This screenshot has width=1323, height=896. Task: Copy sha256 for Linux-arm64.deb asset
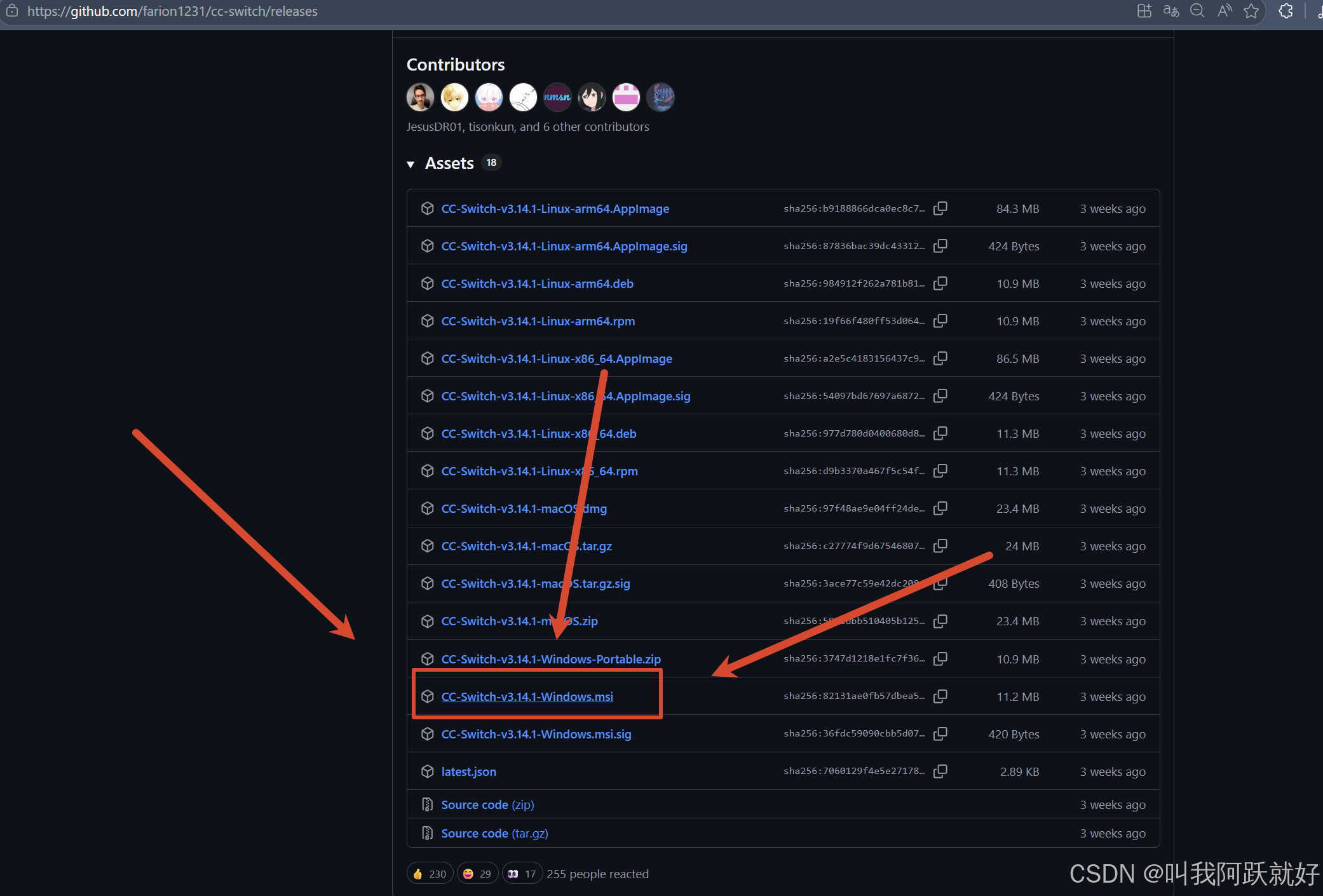[940, 283]
